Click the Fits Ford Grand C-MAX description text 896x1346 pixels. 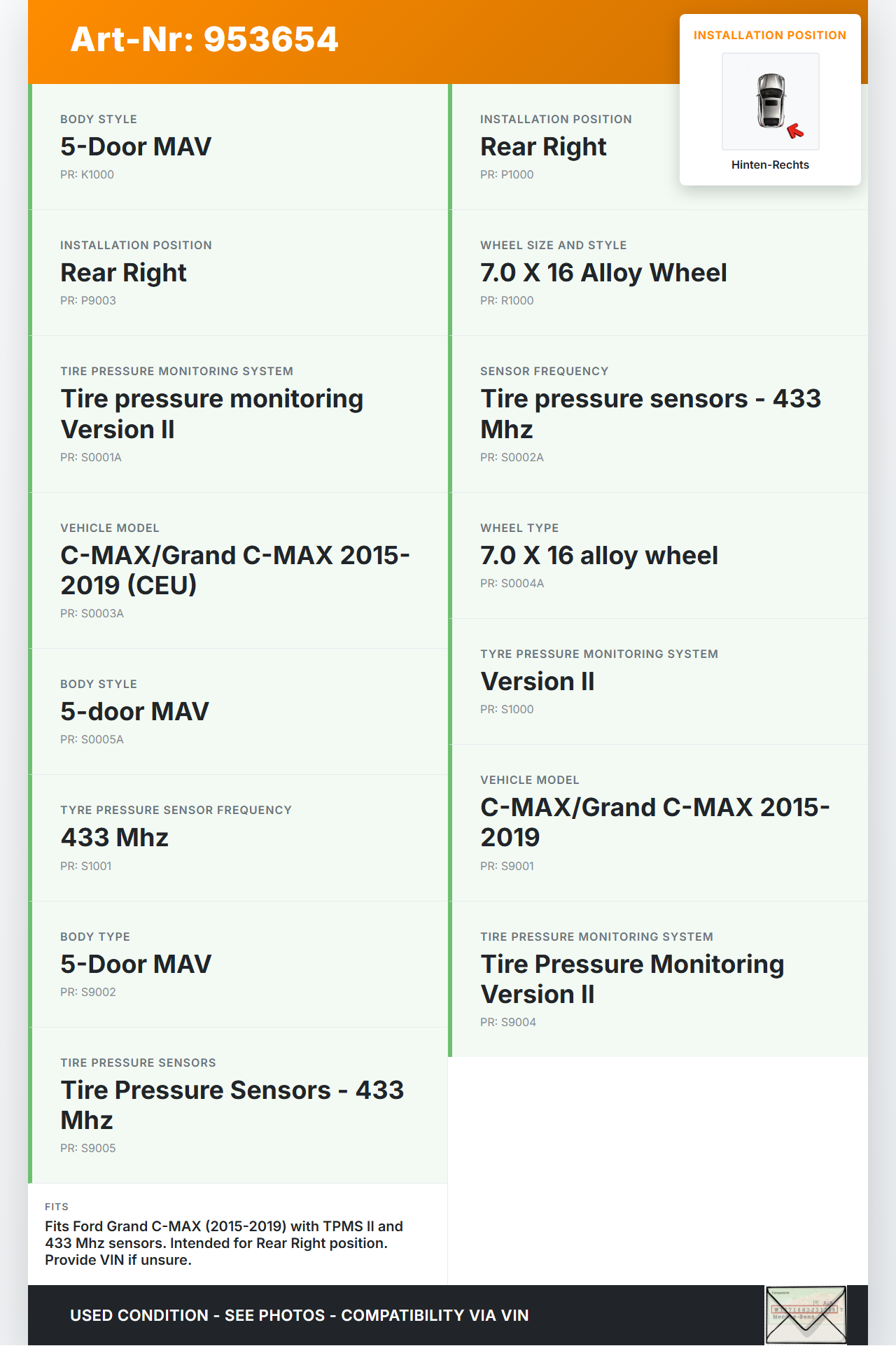click(x=224, y=1243)
